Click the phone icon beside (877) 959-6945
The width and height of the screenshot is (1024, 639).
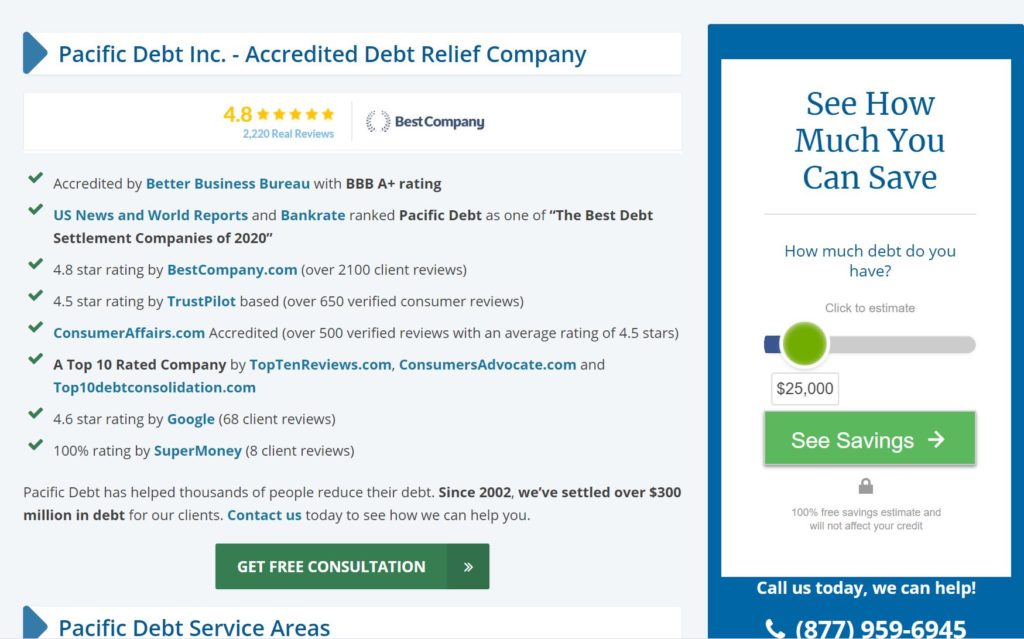(x=775, y=629)
